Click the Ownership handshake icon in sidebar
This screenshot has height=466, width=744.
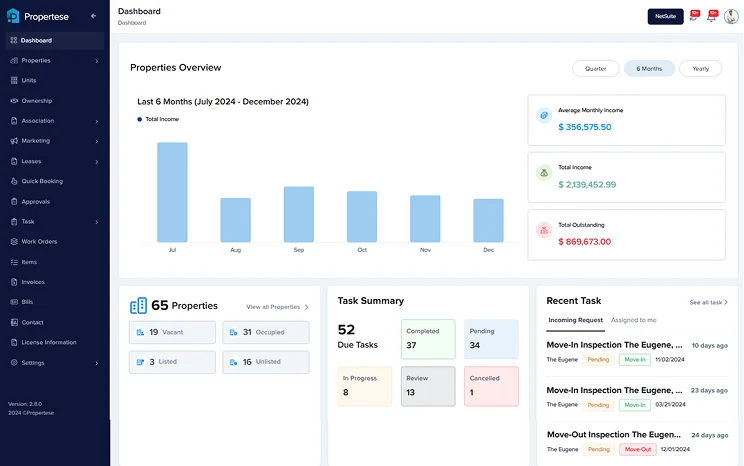[x=13, y=101]
